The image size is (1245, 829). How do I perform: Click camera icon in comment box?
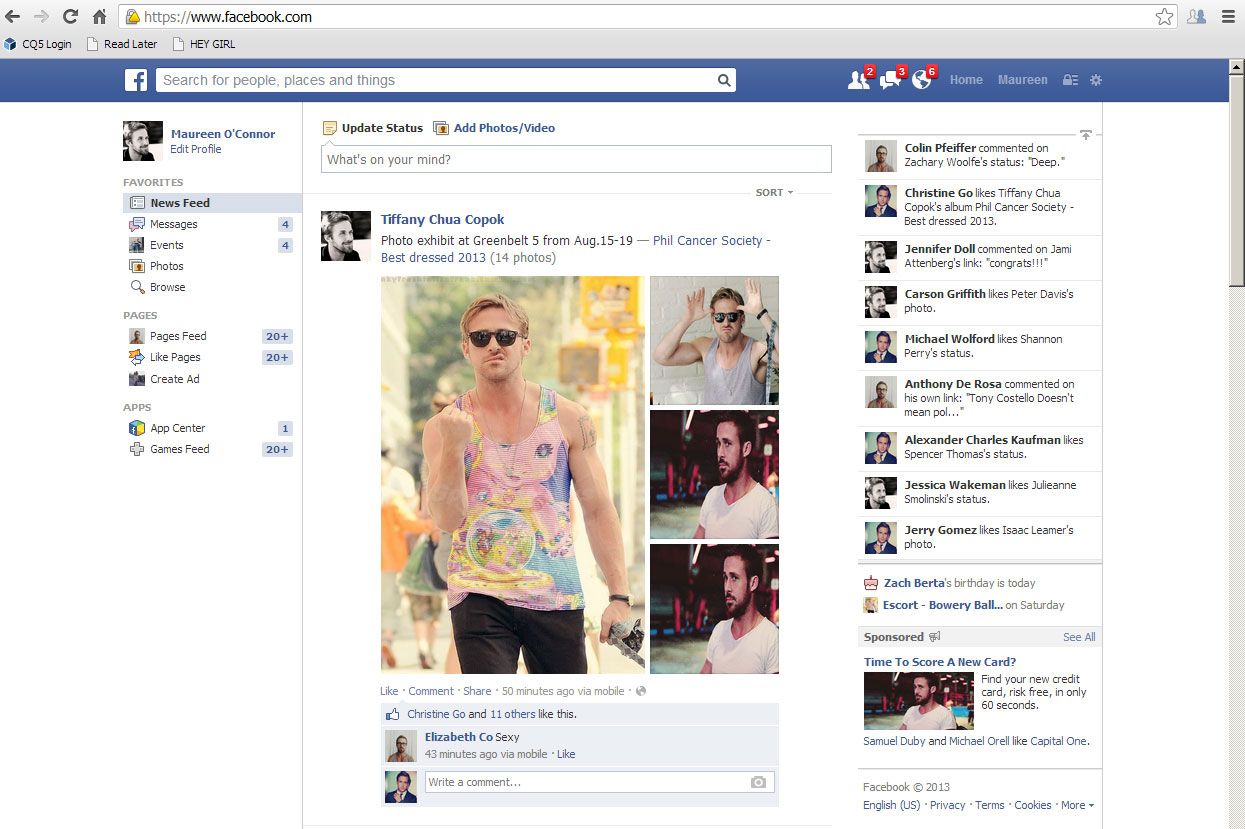(x=758, y=782)
